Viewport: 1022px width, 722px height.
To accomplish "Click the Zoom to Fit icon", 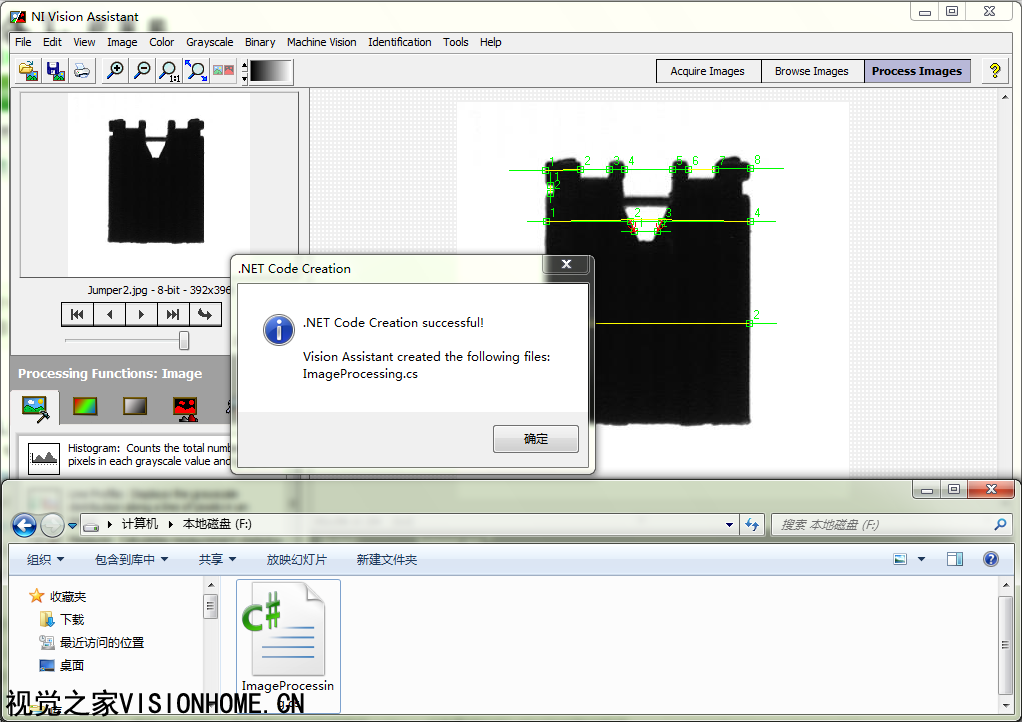I will 196,71.
